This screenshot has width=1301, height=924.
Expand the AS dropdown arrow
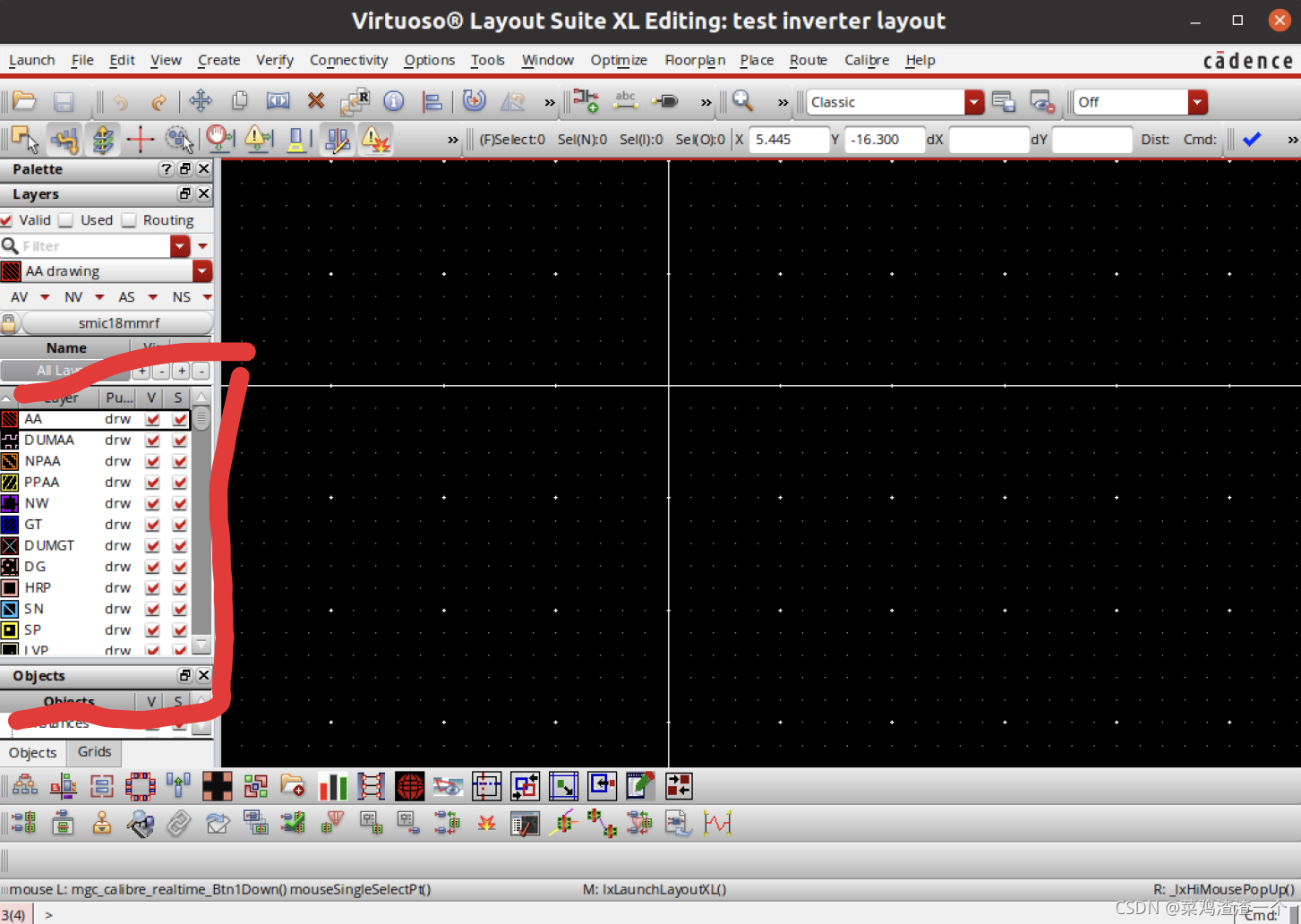[x=152, y=297]
